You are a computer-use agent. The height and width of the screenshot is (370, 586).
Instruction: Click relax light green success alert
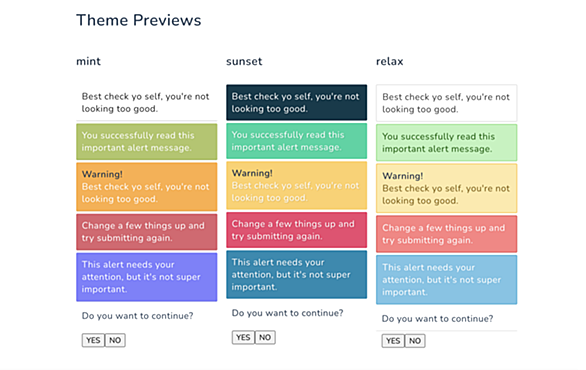tap(447, 142)
